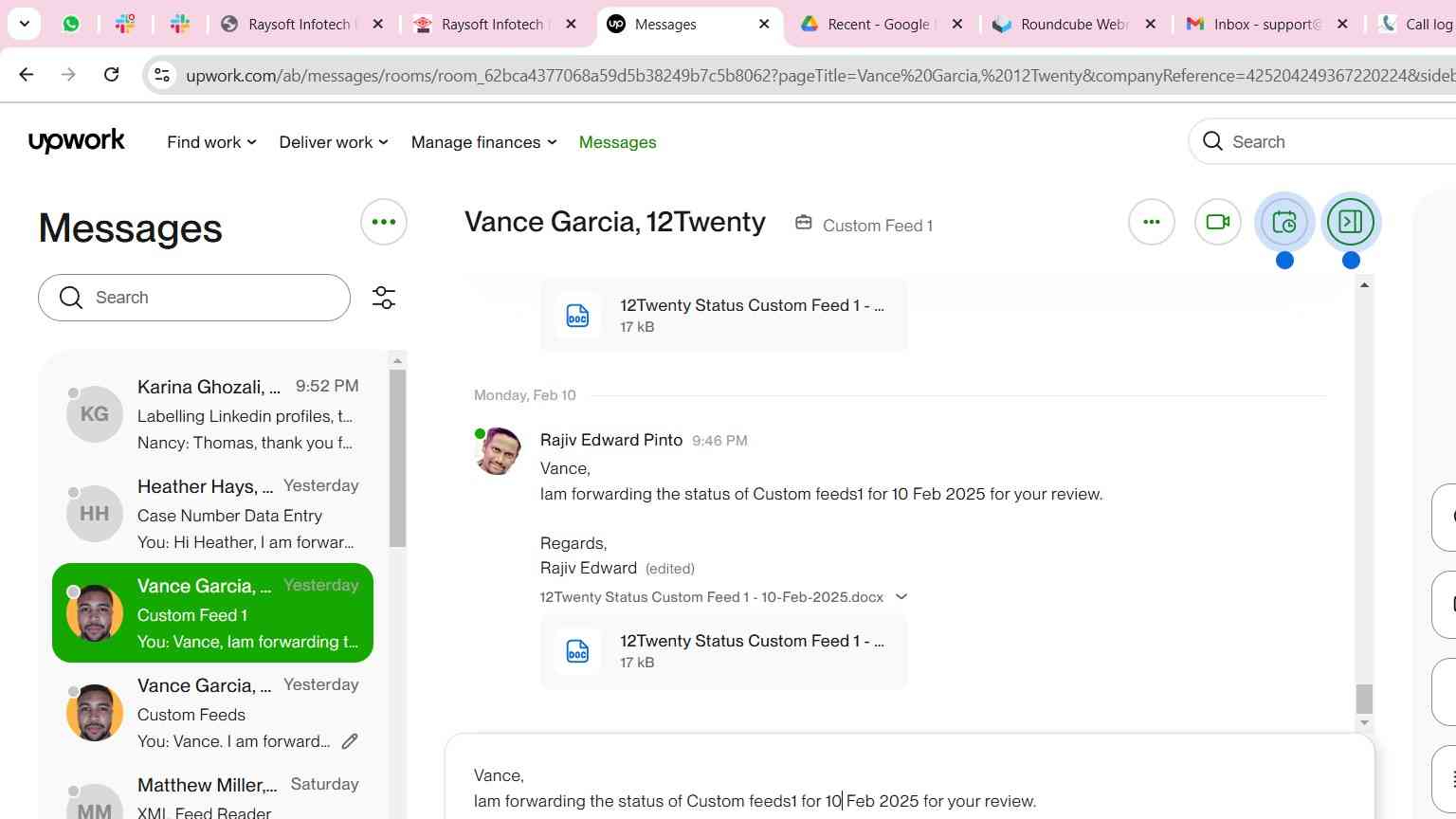Expand 10-Feb-2025.docx attachment chevron
The image size is (1456, 819).
[901, 597]
